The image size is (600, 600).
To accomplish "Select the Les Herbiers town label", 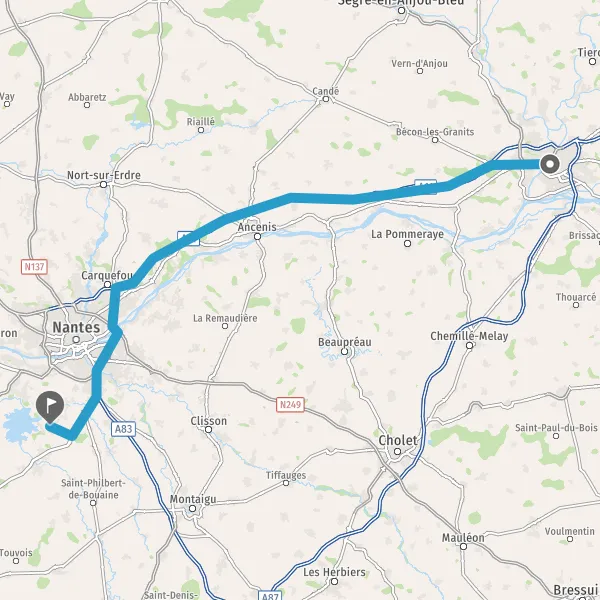I will 334,572.
